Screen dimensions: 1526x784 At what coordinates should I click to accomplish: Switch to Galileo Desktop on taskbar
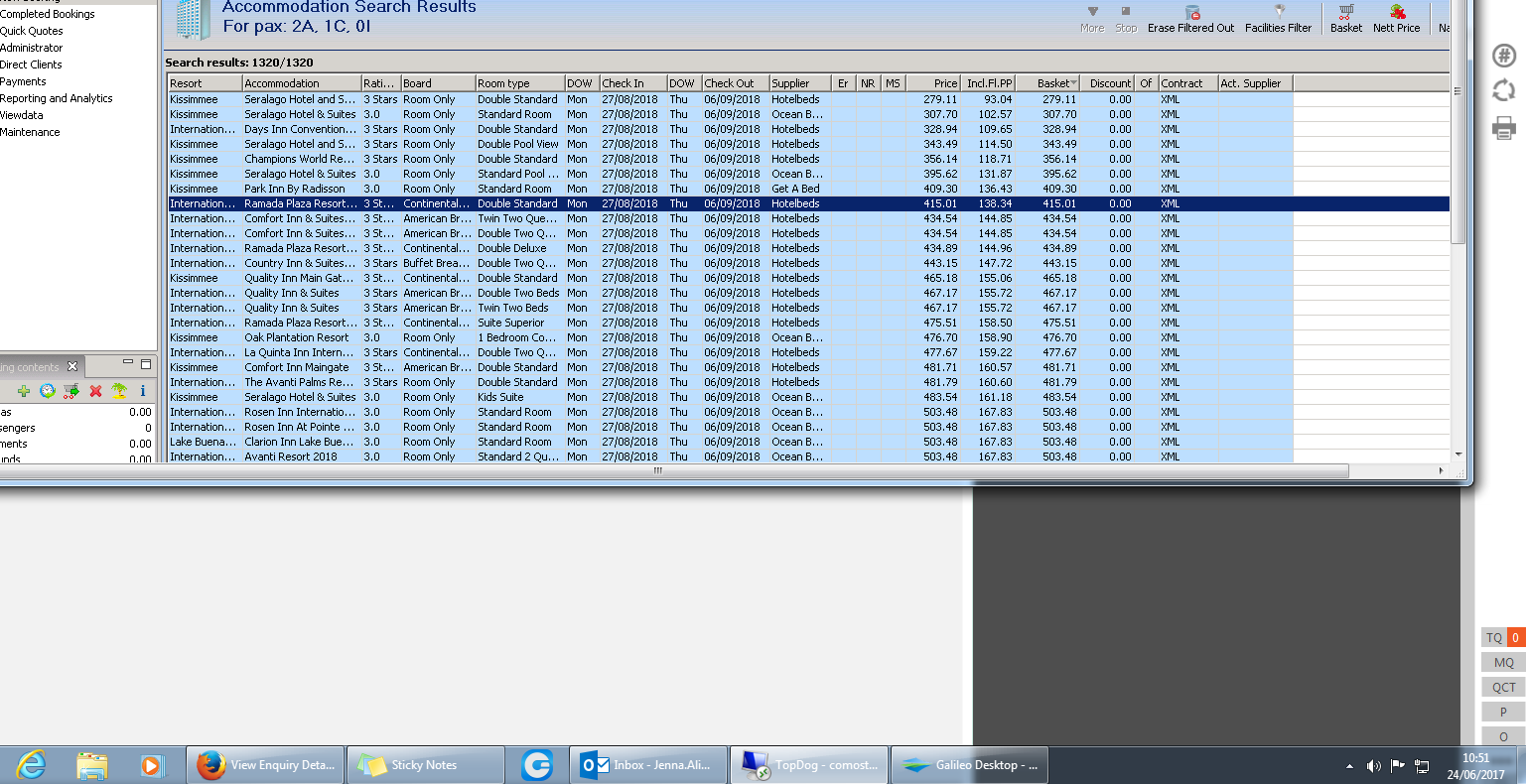970,765
